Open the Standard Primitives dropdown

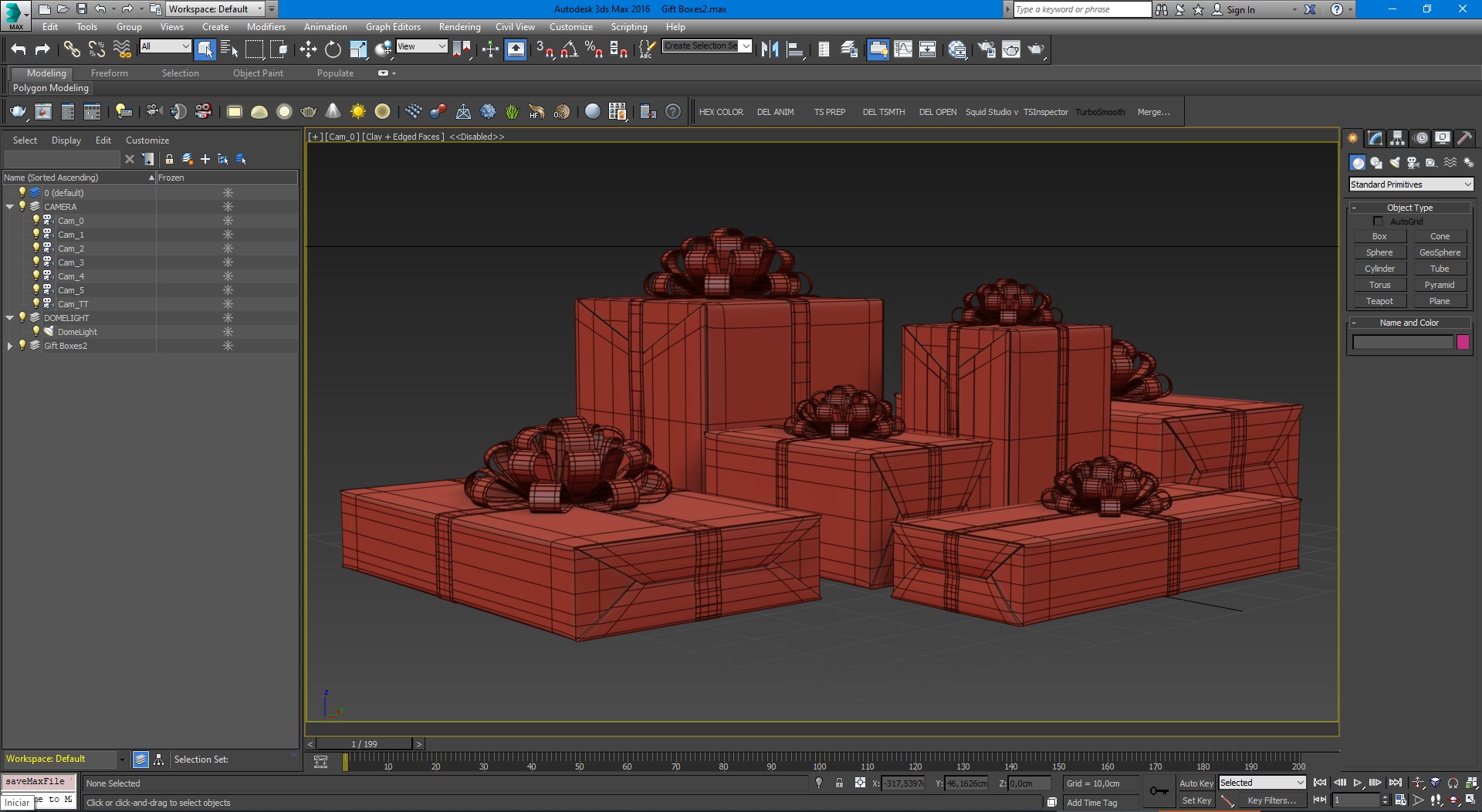coord(1411,184)
